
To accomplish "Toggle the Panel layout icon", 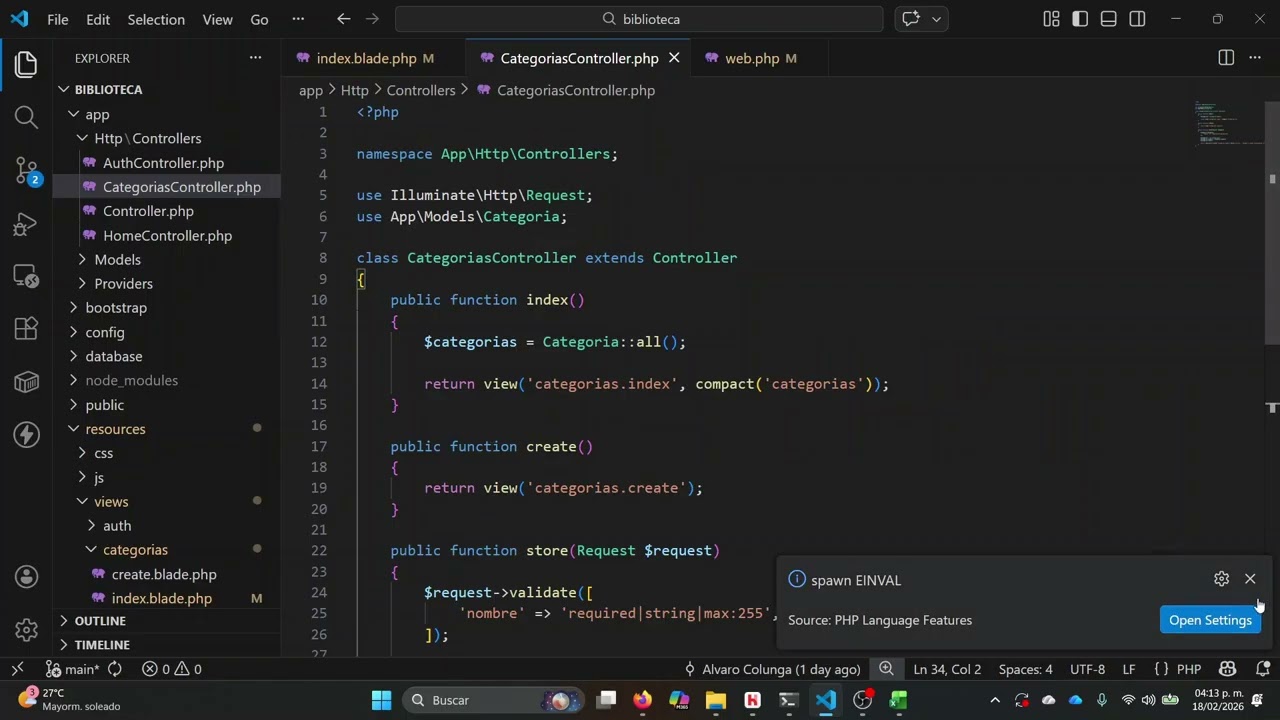I will click(1109, 19).
